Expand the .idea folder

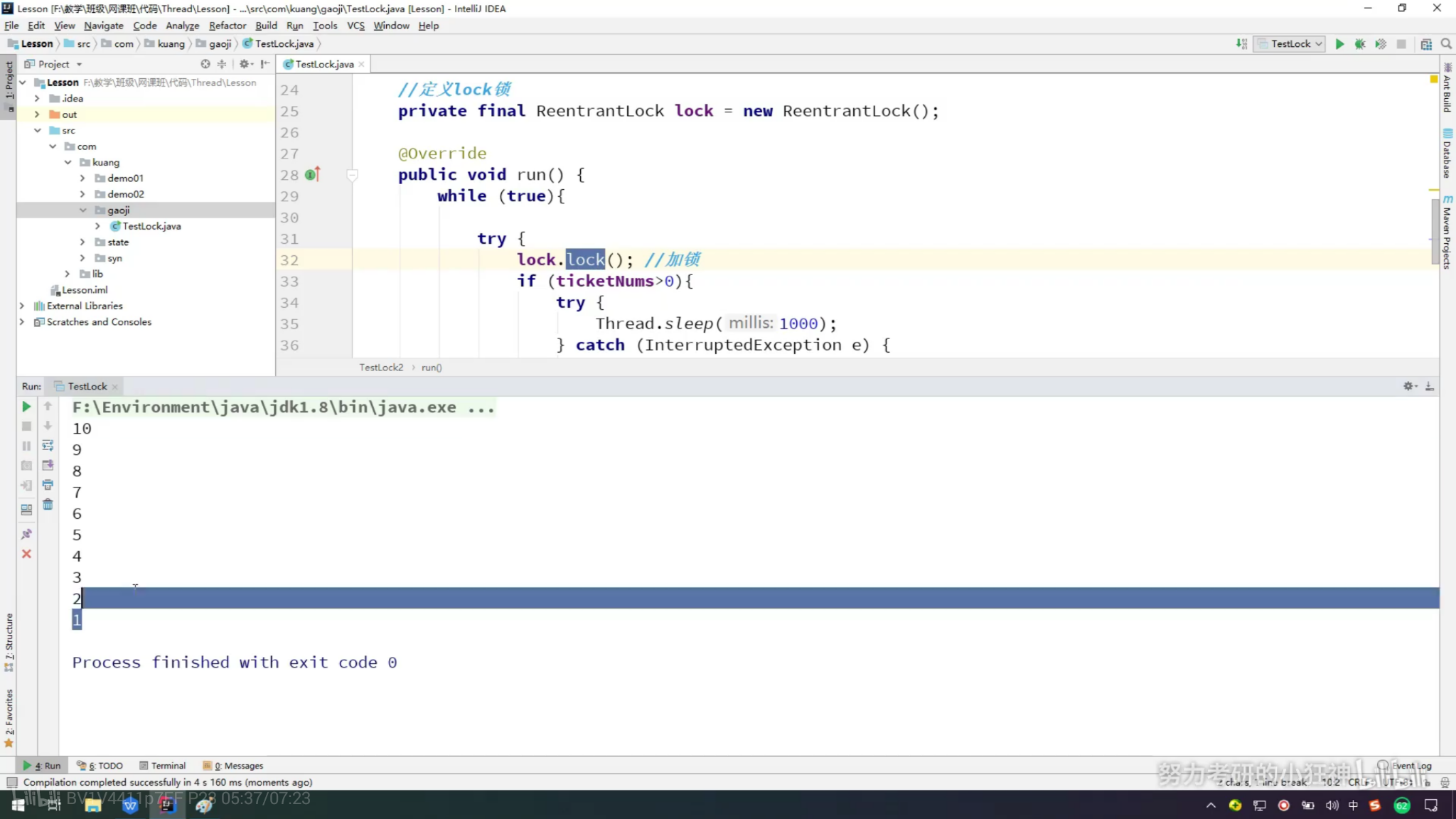point(37,99)
